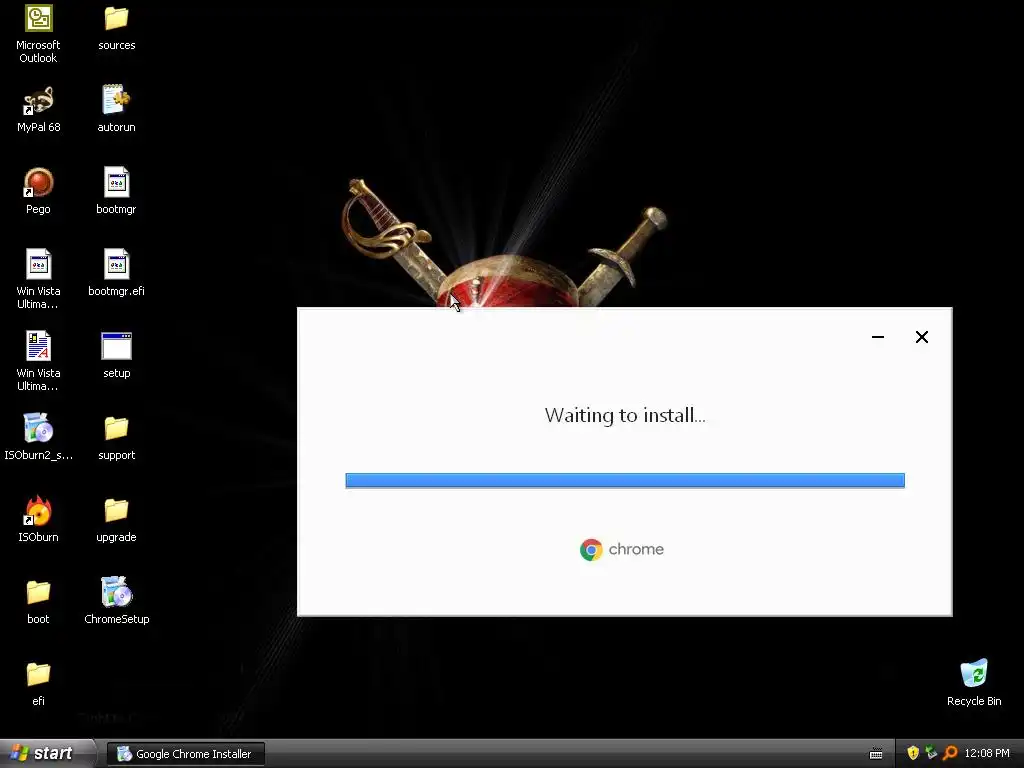The width and height of the screenshot is (1024, 768).
Task: Click the Chrome logo in installer
Action: click(x=591, y=550)
